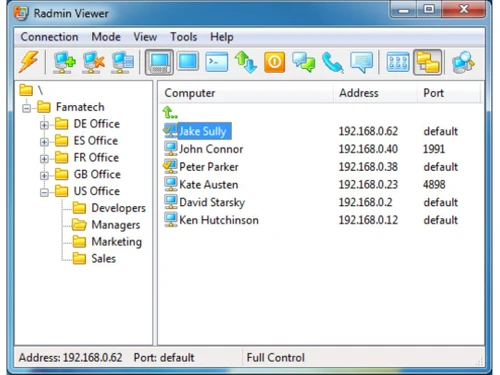Select the Famatech folder
The image size is (500, 375).
(71, 107)
